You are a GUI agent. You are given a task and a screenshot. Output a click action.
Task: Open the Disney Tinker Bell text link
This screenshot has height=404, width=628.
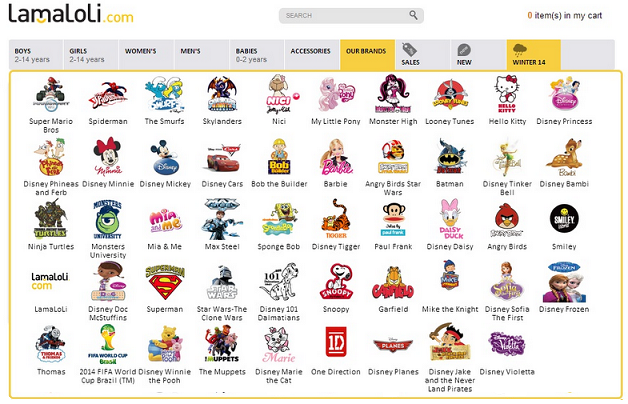pyautogui.click(x=507, y=188)
